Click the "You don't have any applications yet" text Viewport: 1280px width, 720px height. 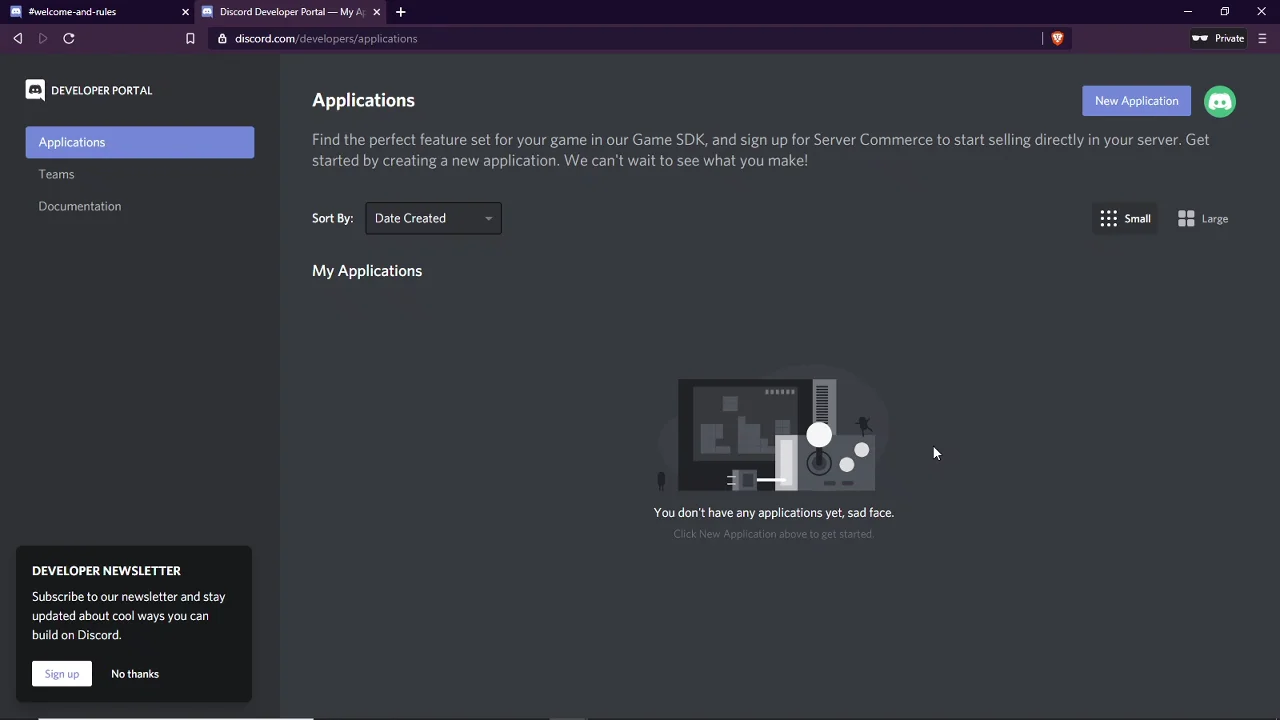774,512
